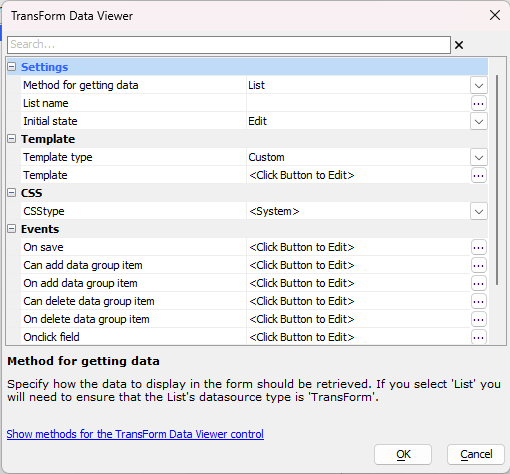
Task: Collapse the Template section
Action: (x=12, y=139)
